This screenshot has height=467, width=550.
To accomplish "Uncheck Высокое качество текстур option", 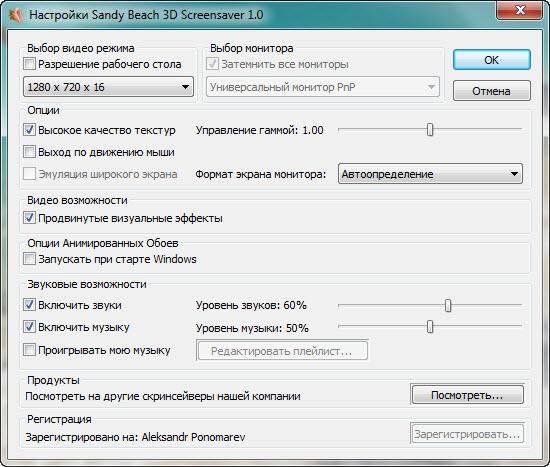I will click(x=29, y=130).
